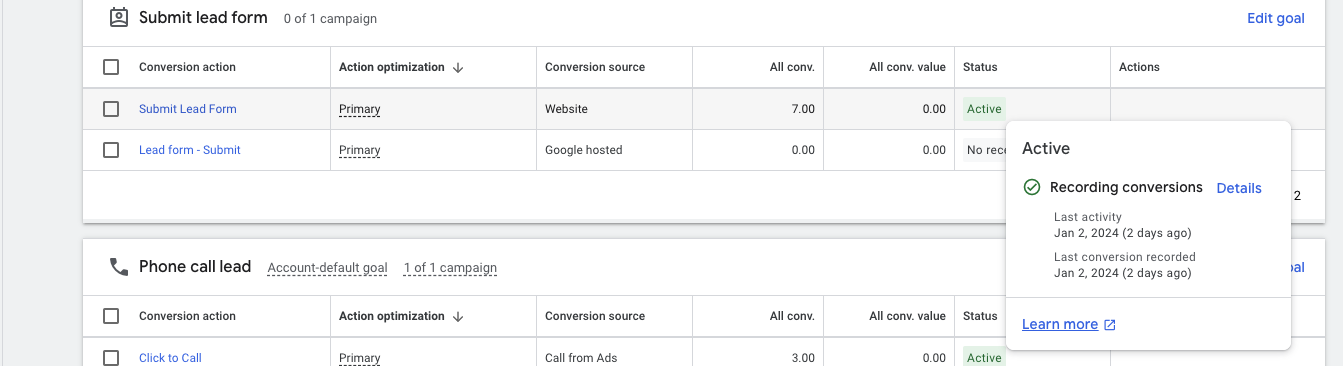Open the Account-default goal setting
The height and width of the screenshot is (366, 1343).
[327, 268]
